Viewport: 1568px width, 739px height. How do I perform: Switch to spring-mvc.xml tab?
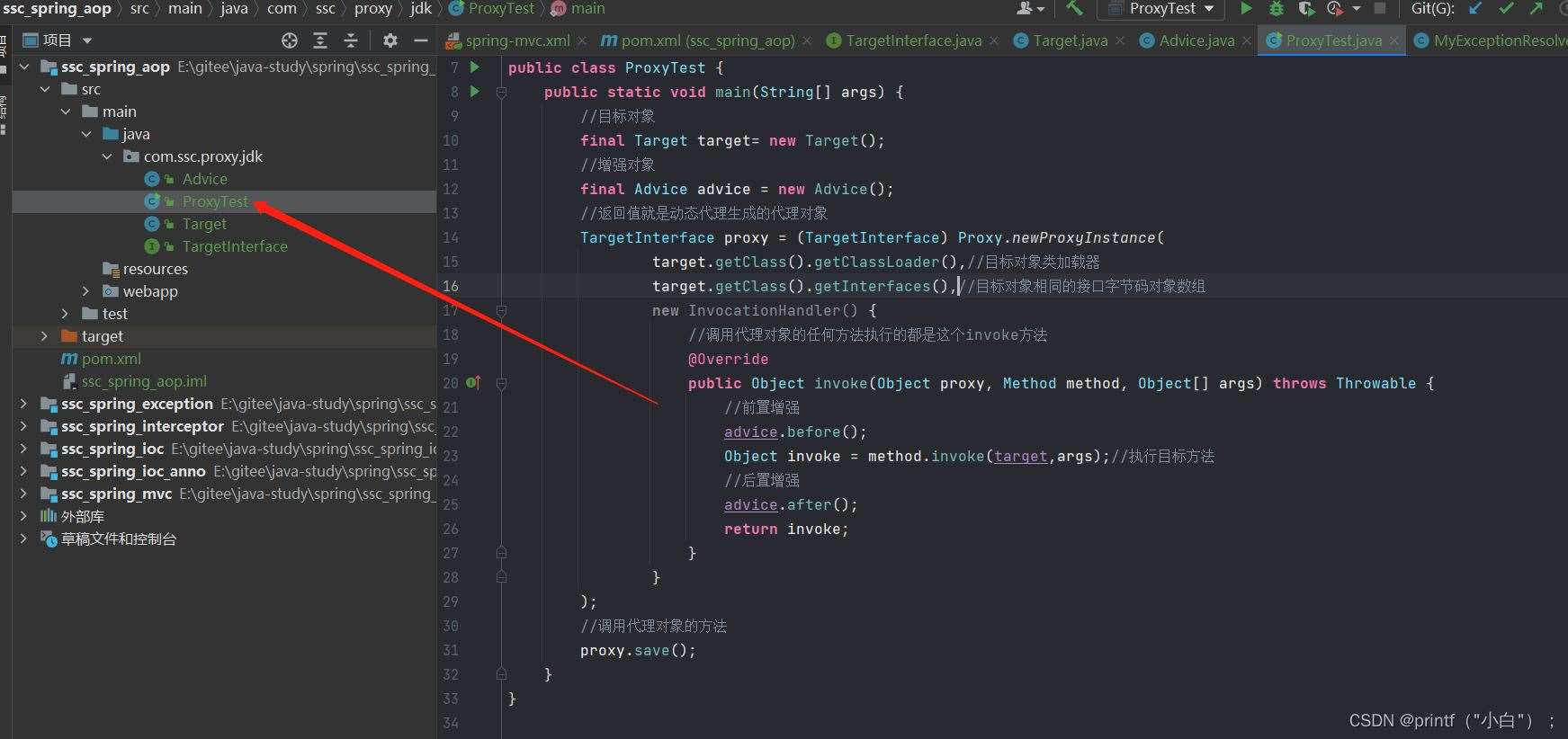pyautogui.click(x=517, y=40)
